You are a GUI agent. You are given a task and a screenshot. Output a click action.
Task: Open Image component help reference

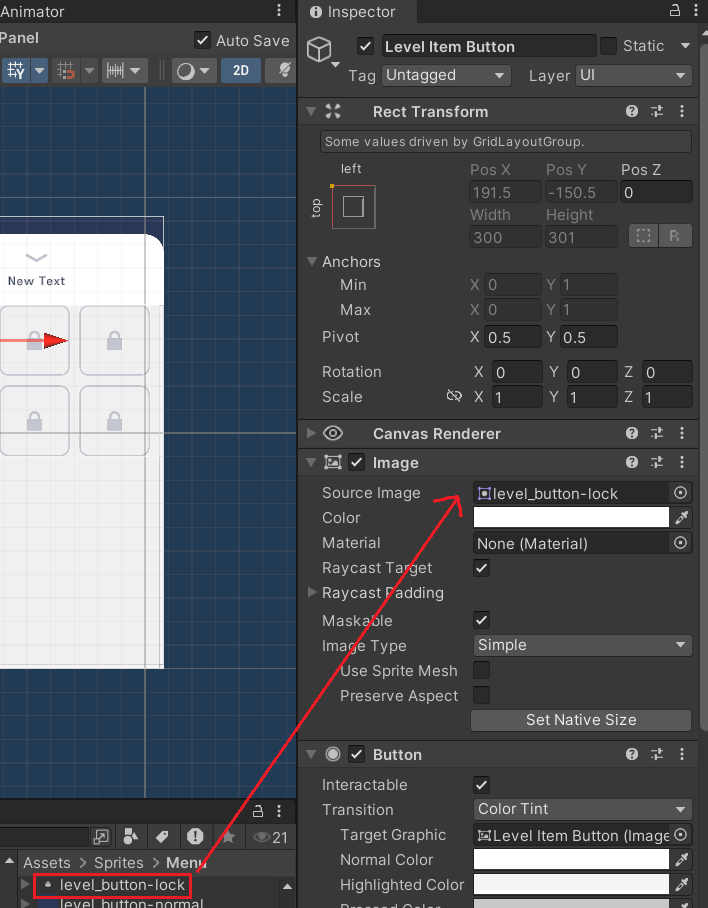coord(632,462)
